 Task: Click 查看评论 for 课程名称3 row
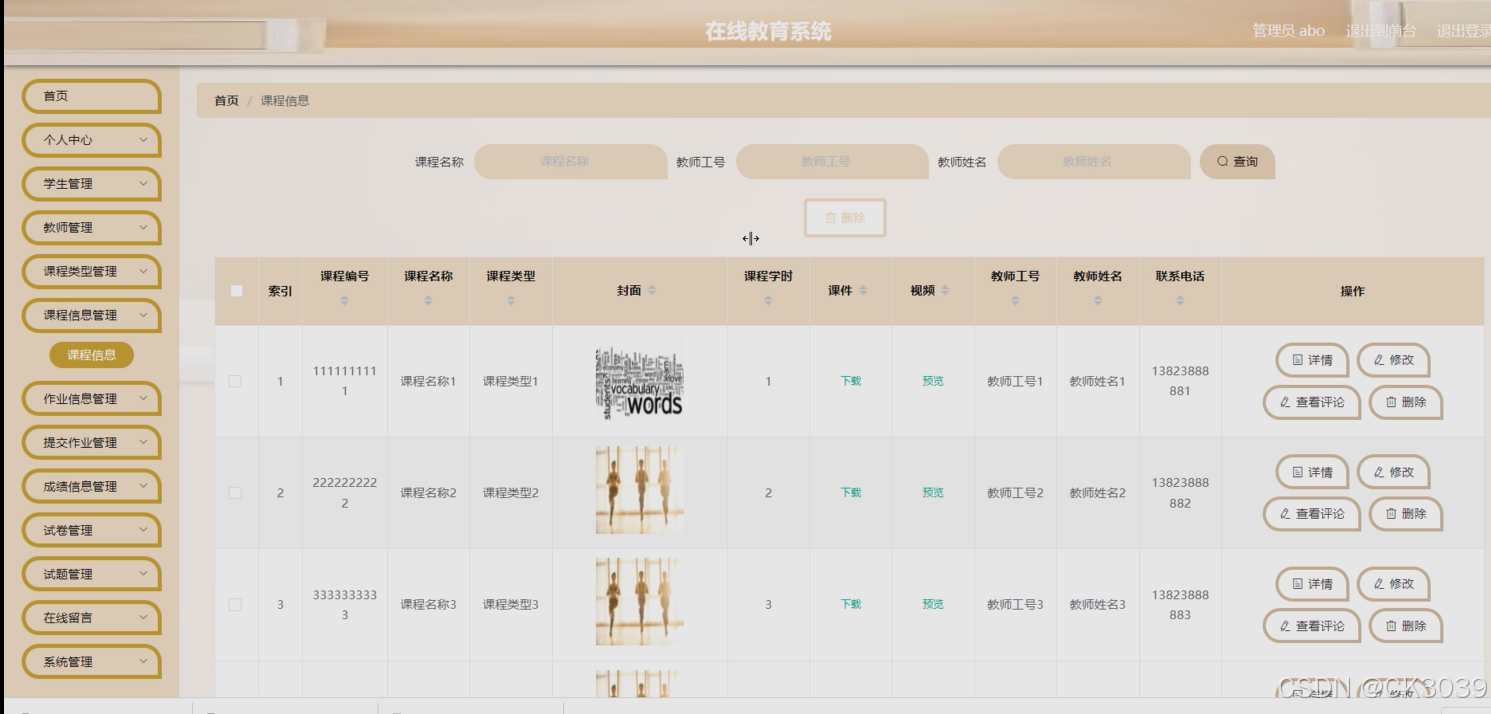click(1312, 626)
